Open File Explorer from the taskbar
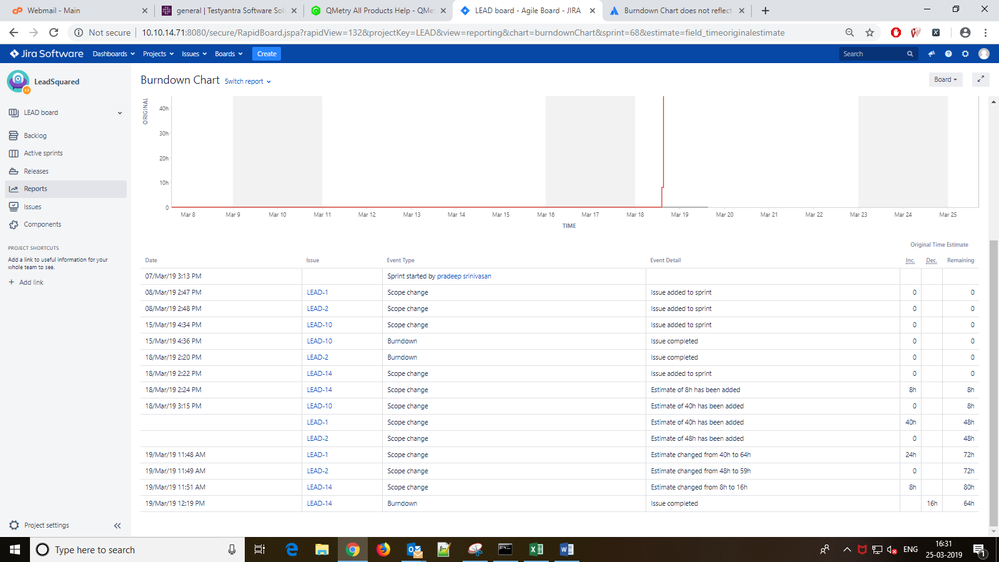Screen dimensions: 999x562 point(322,549)
